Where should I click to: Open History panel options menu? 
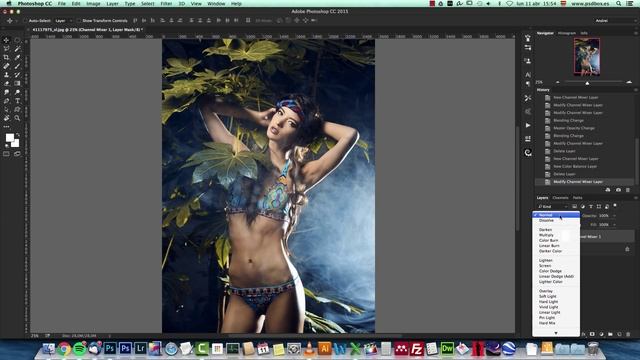click(636, 90)
